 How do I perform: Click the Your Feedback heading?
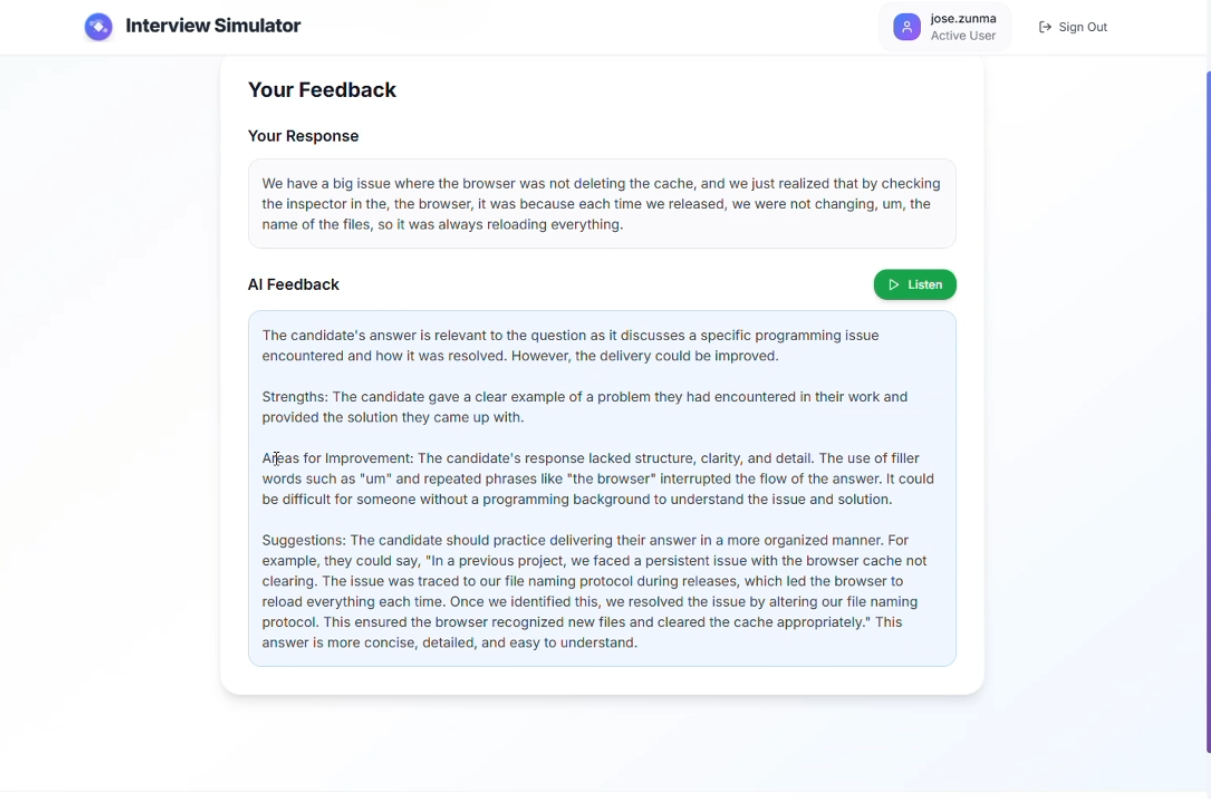click(322, 90)
